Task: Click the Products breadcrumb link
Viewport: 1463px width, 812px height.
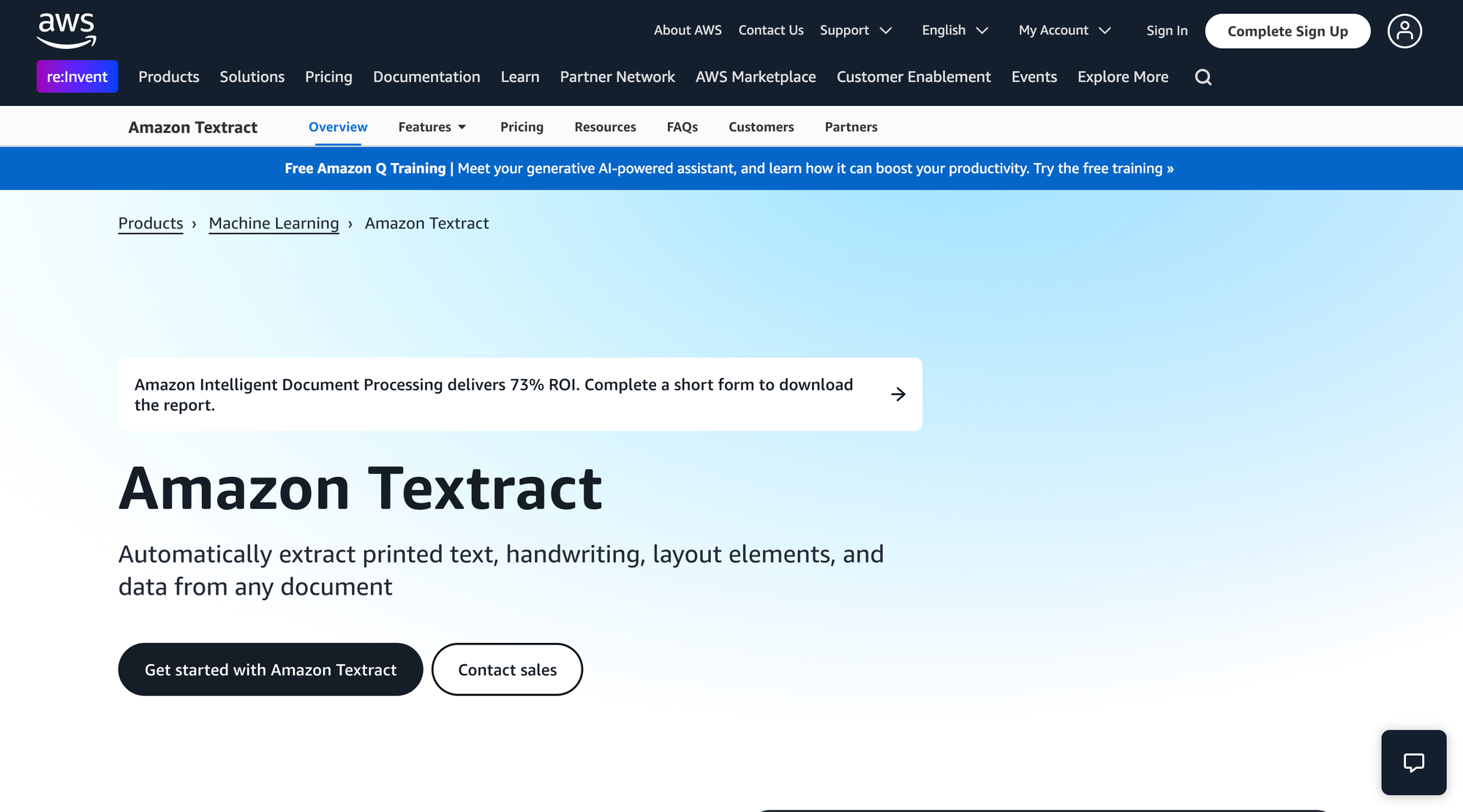Action: coord(151,223)
